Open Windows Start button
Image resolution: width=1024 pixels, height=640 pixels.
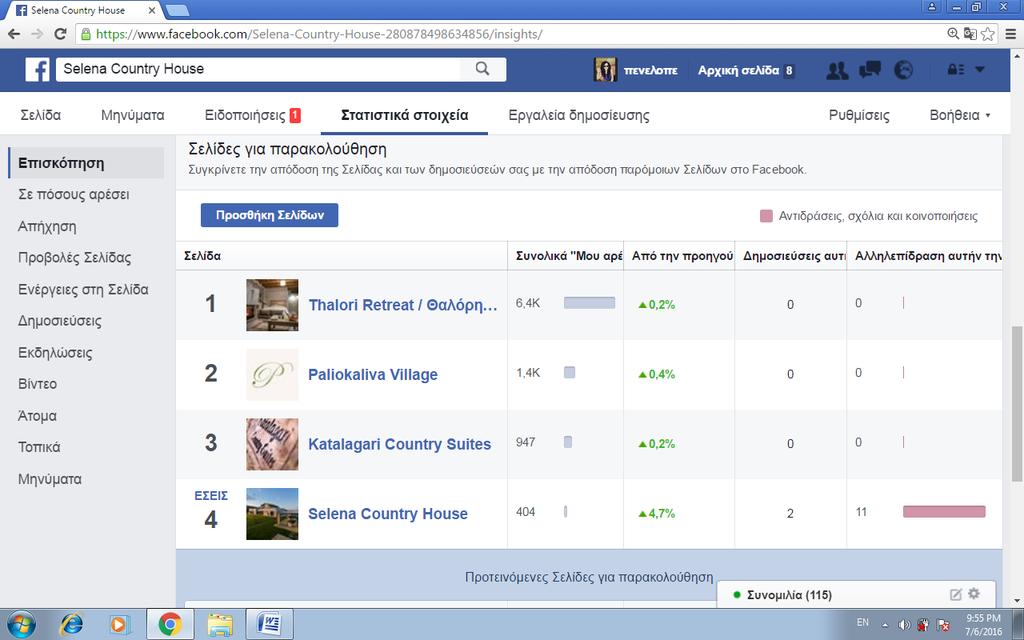tap(21, 624)
